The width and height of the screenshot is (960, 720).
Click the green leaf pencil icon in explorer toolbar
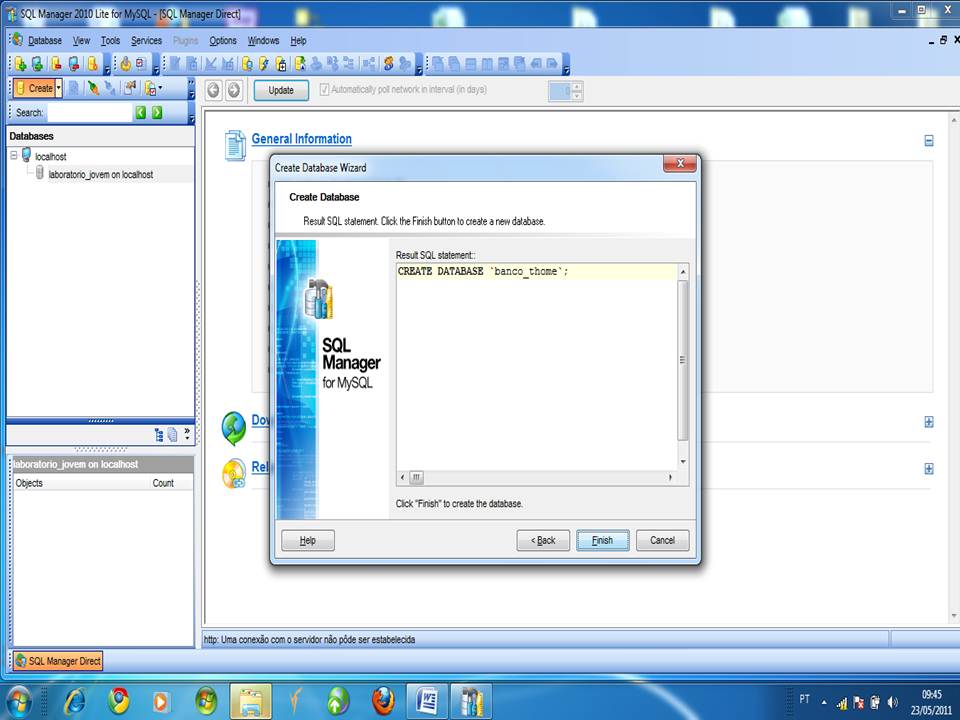pyautogui.click(x=92, y=88)
